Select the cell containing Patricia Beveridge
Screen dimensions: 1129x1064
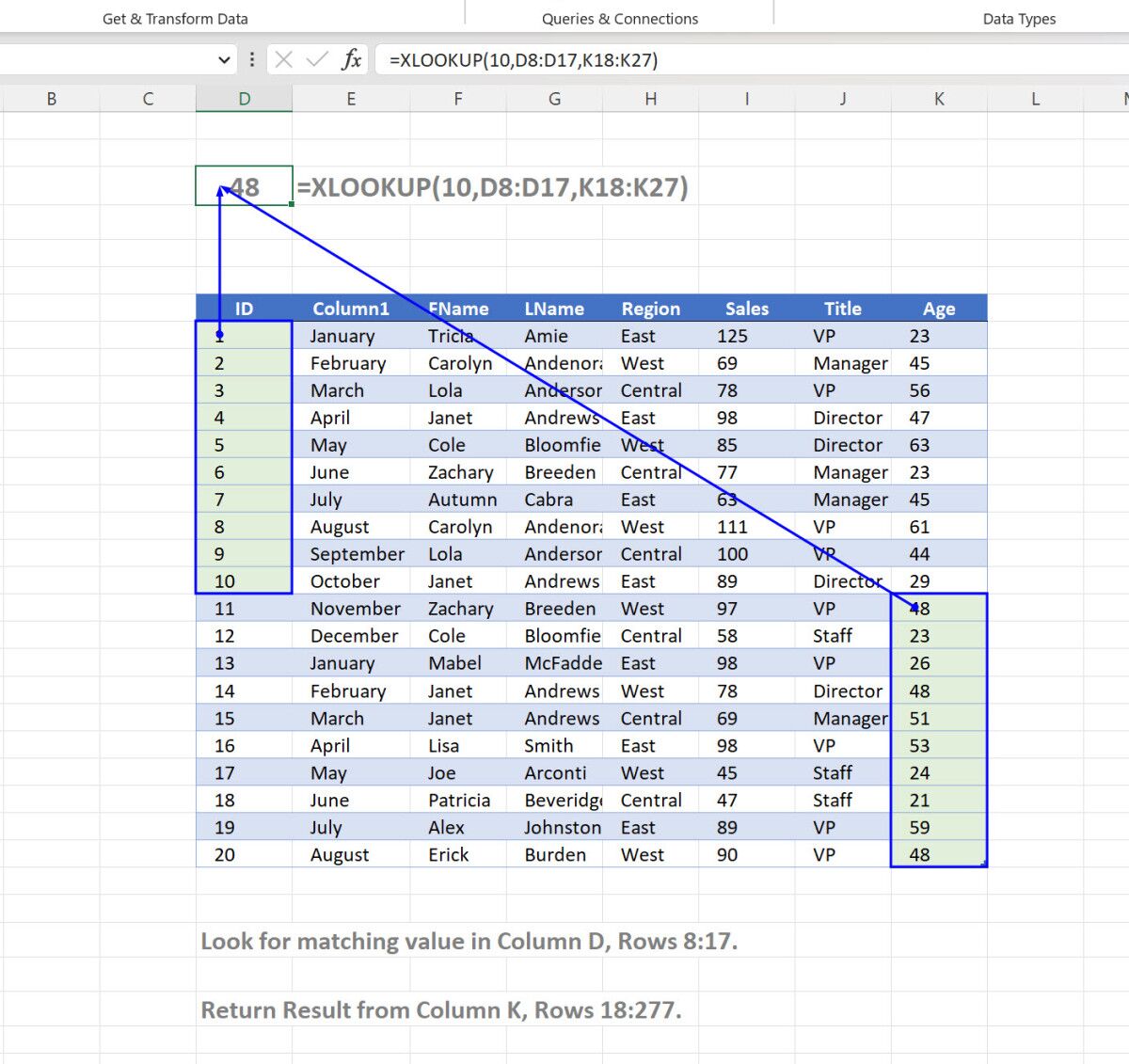click(x=460, y=800)
